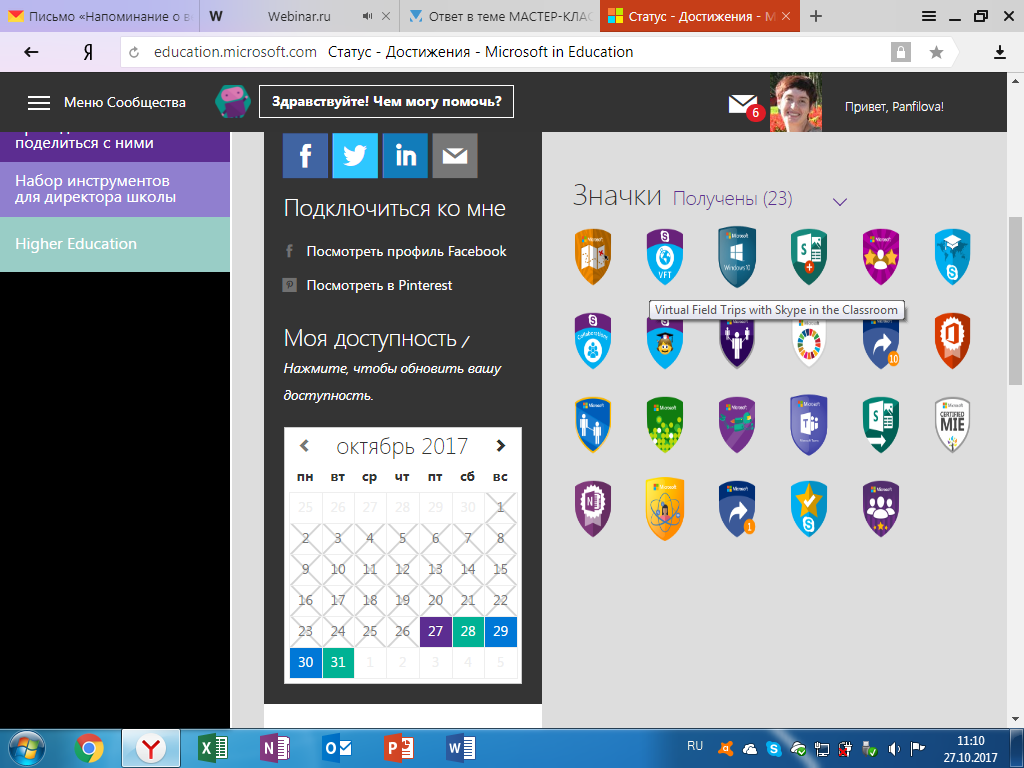This screenshot has width=1024, height=768.
Task: Click the green S badge with arrow
Action: point(880,424)
